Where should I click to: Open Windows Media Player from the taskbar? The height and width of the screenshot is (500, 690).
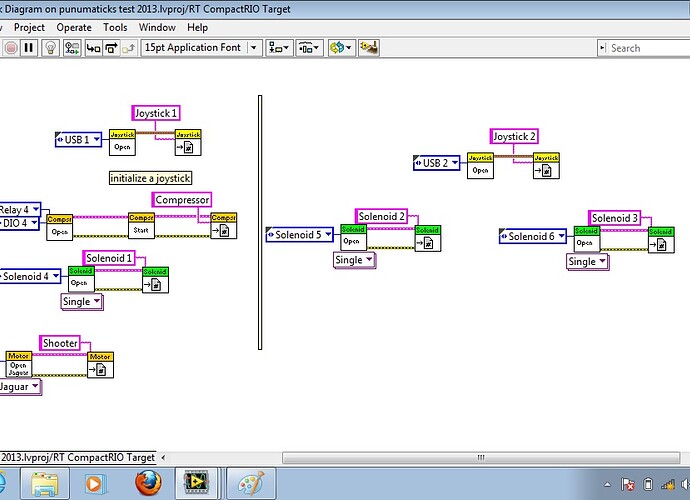click(95, 484)
